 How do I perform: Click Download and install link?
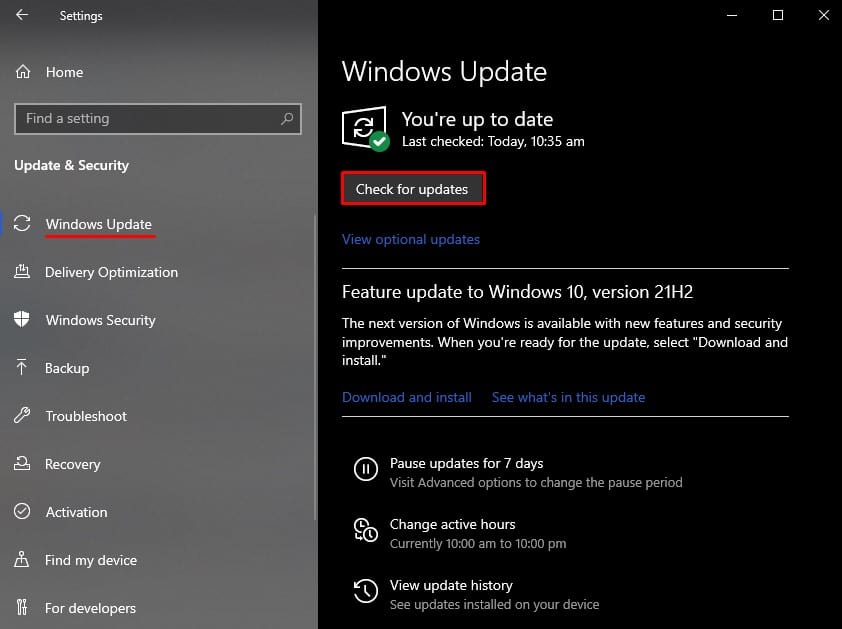pos(407,397)
